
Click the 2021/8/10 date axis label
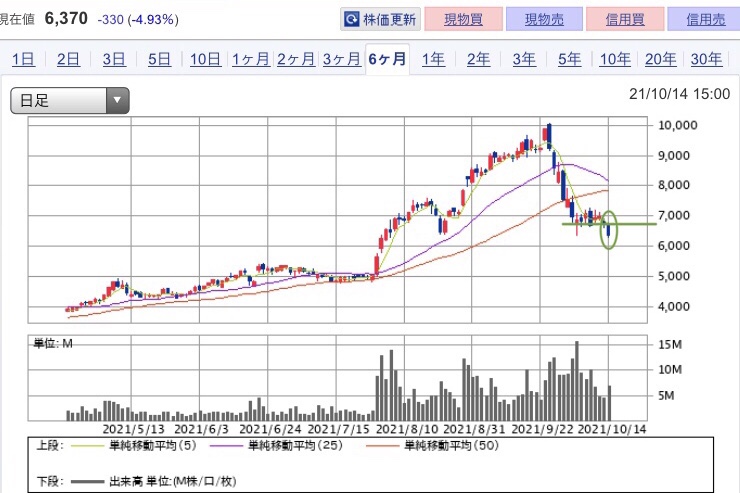pyautogui.click(x=407, y=429)
